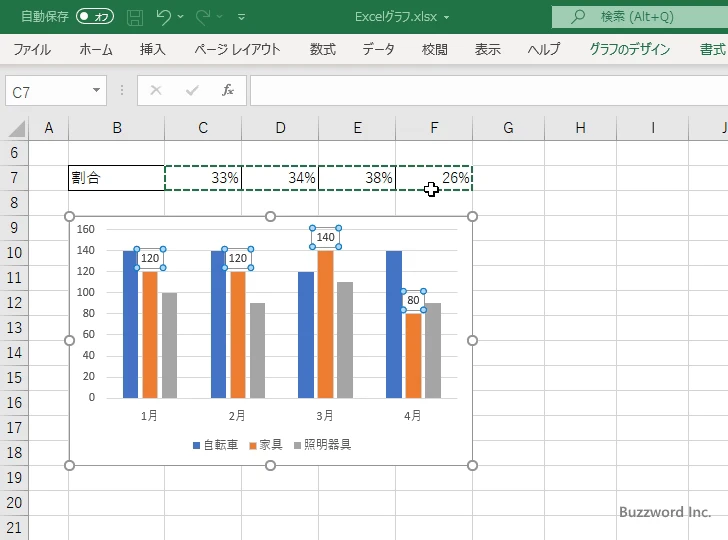This screenshot has height=540, width=728.
Task: Select column header G
Action: [x=508, y=128]
